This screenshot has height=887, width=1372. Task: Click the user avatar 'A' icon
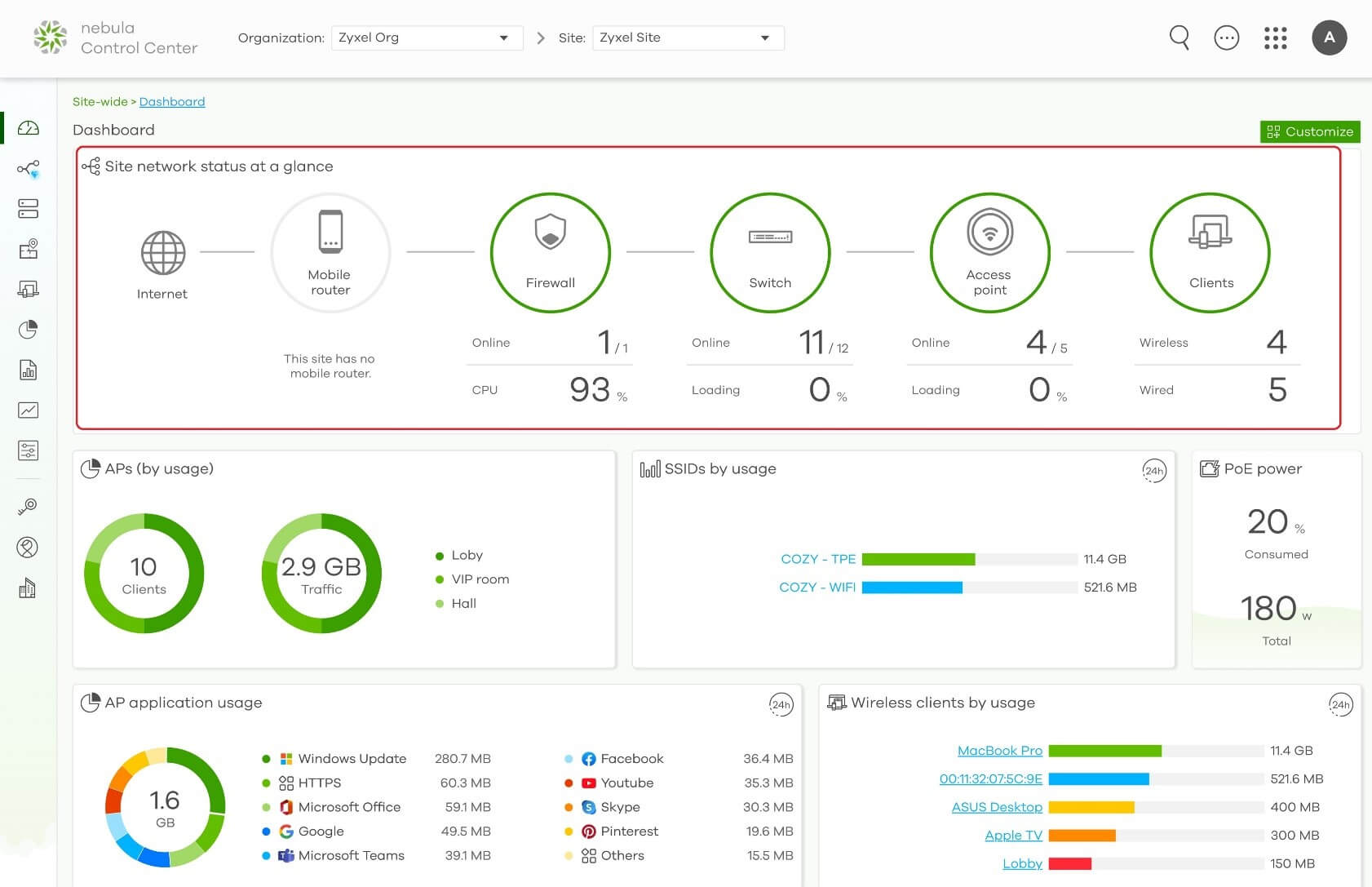tap(1329, 38)
